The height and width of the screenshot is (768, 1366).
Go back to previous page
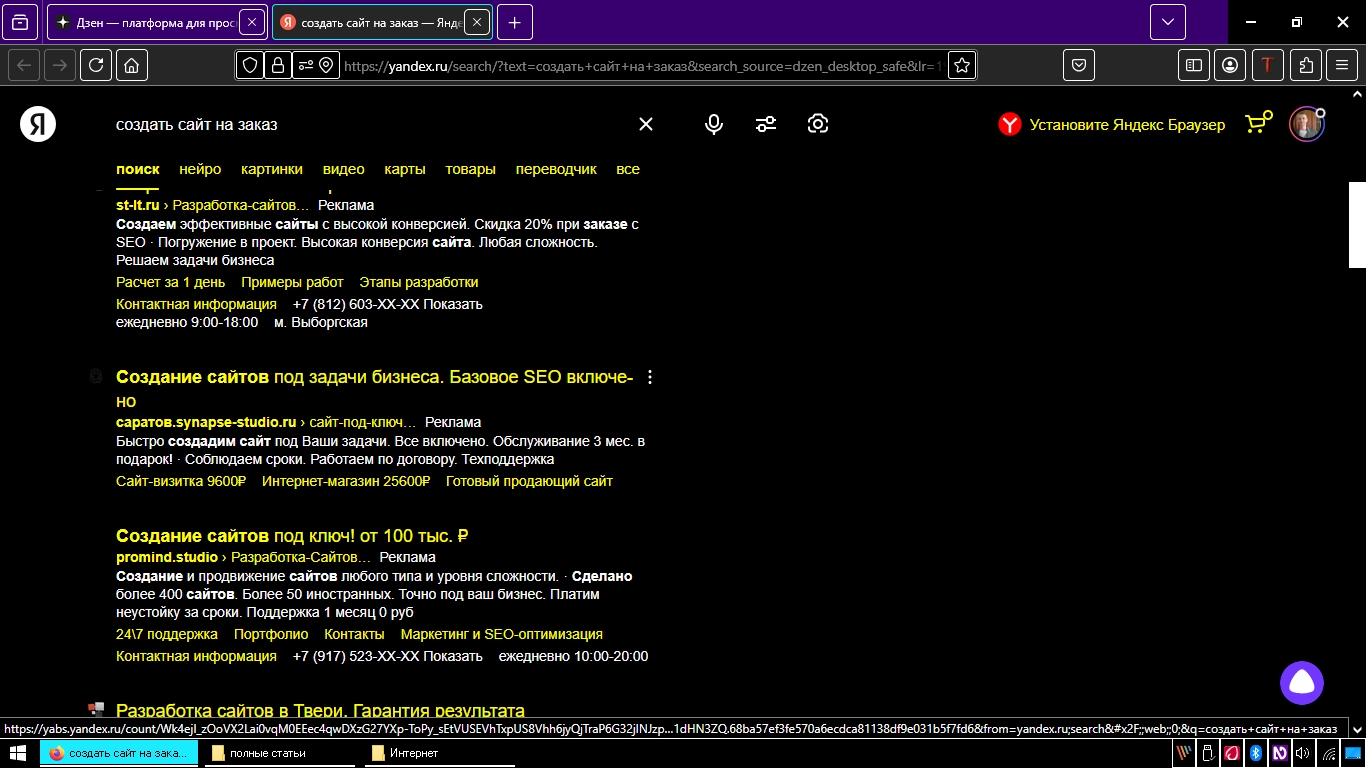(25, 65)
